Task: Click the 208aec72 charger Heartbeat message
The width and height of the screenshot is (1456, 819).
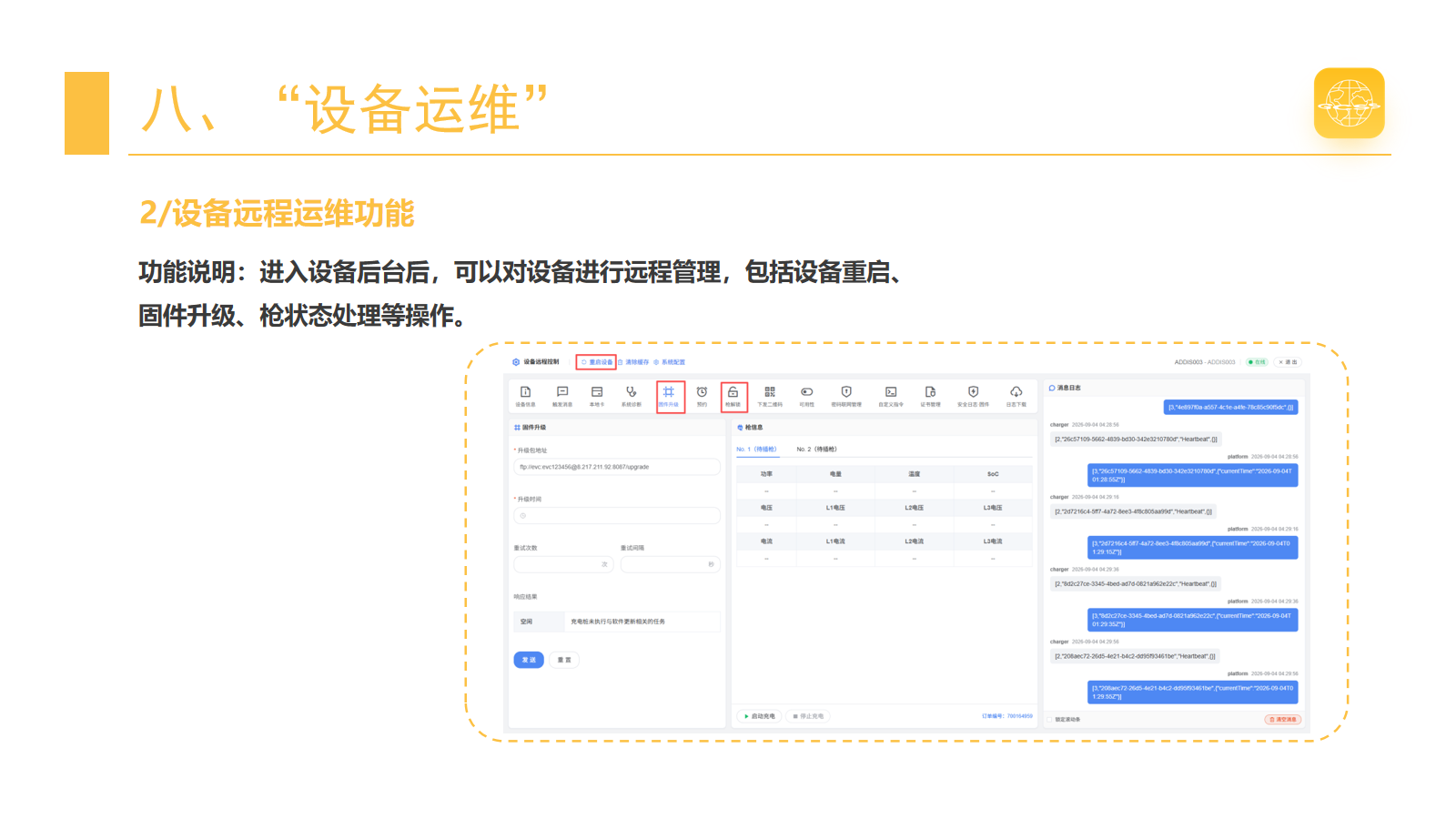Action: click(1135, 656)
